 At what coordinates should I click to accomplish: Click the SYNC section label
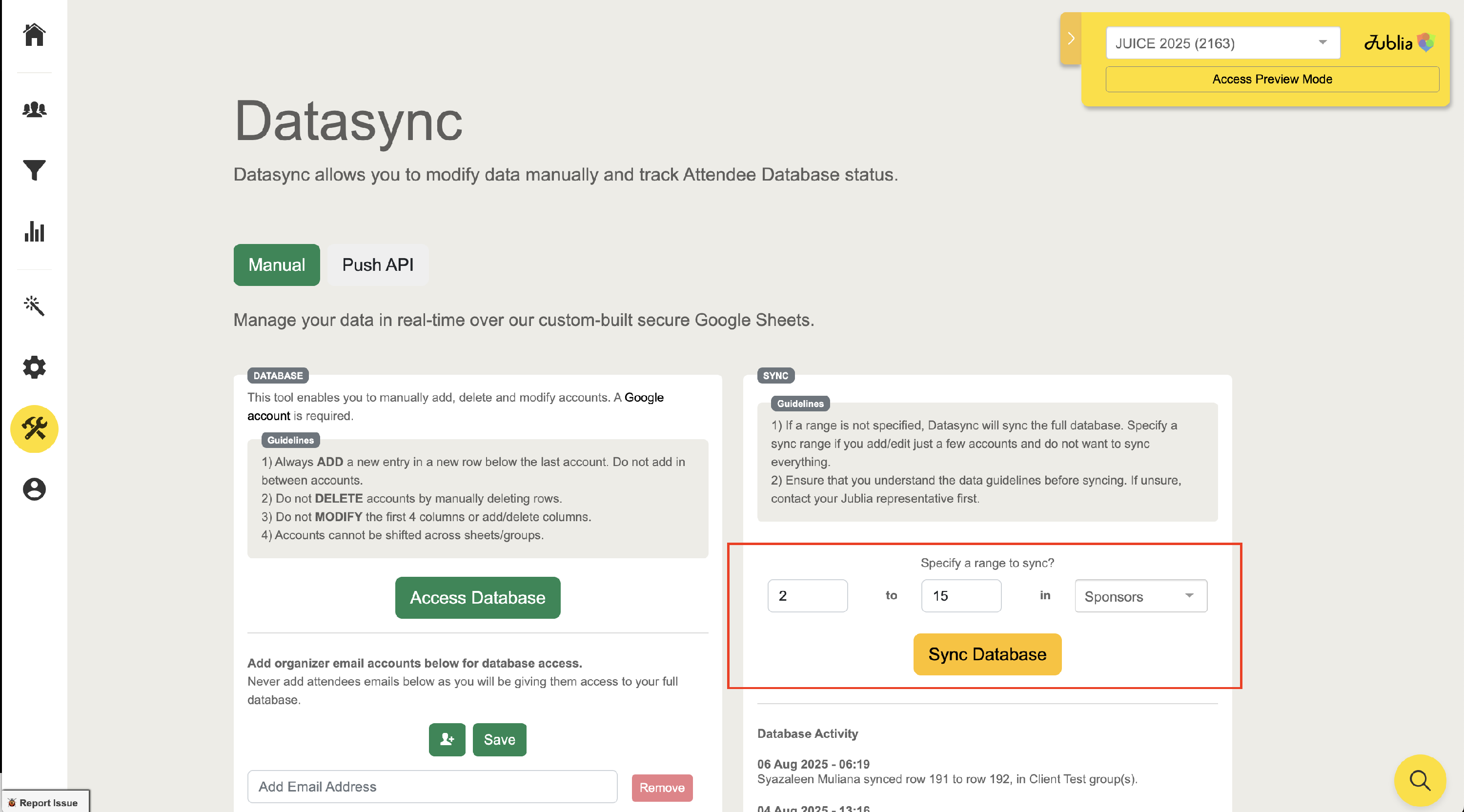click(x=775, y=376)
